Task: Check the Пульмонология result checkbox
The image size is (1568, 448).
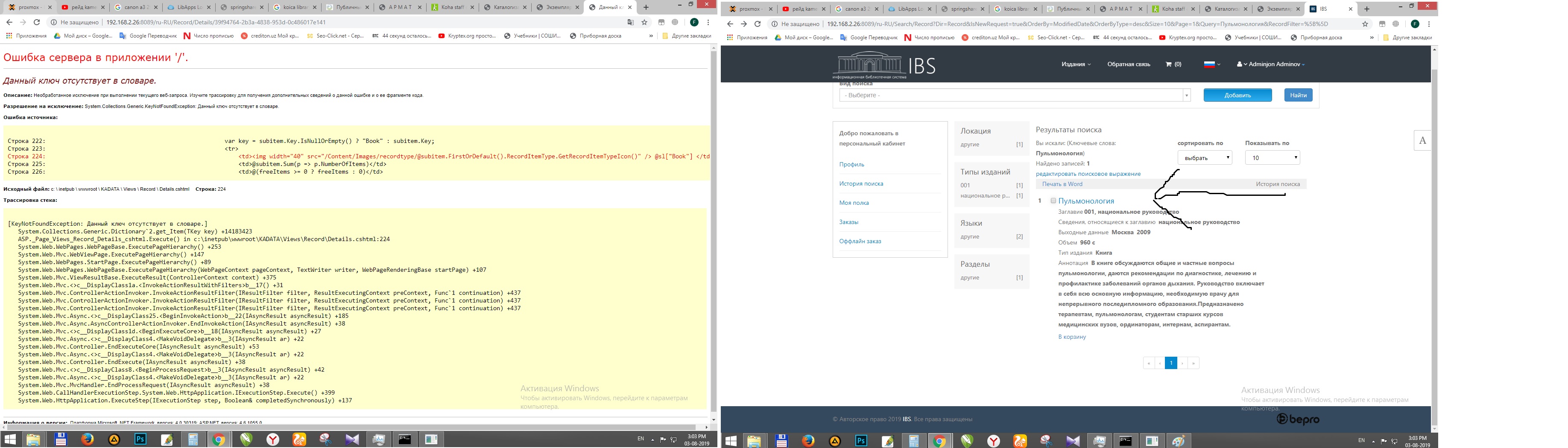Action: [x=1053, y=201]
